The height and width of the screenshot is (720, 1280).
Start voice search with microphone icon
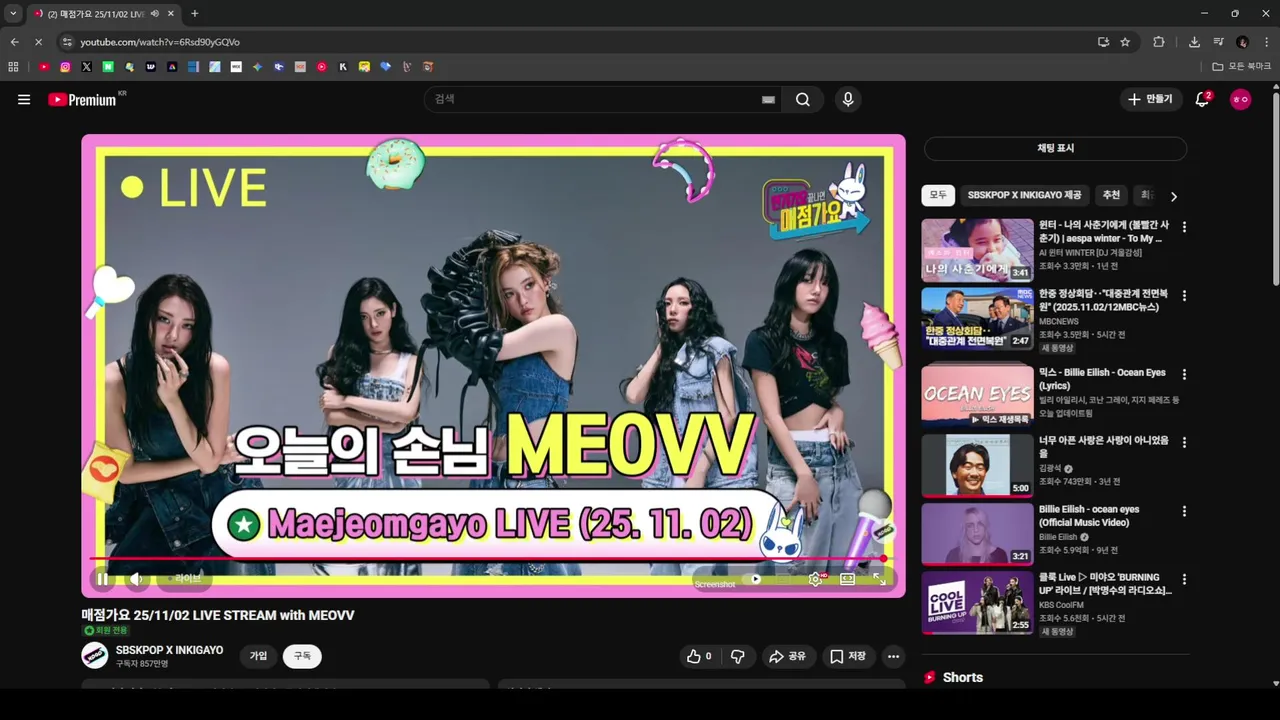pyautogui.click(x=848, y=100)
